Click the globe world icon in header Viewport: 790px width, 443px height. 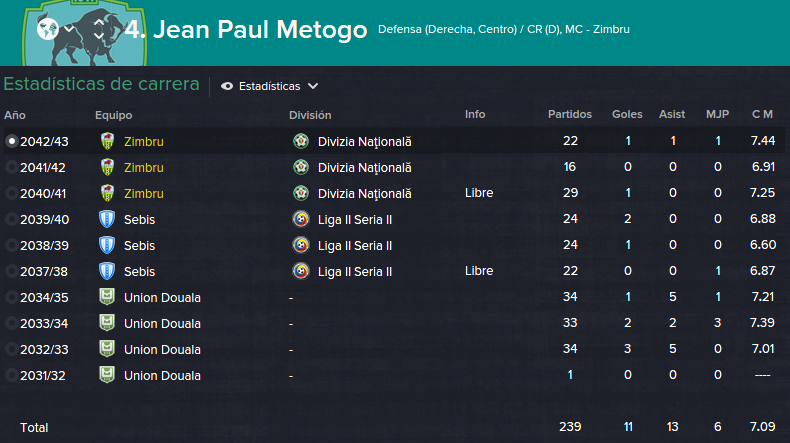point(48,29)
